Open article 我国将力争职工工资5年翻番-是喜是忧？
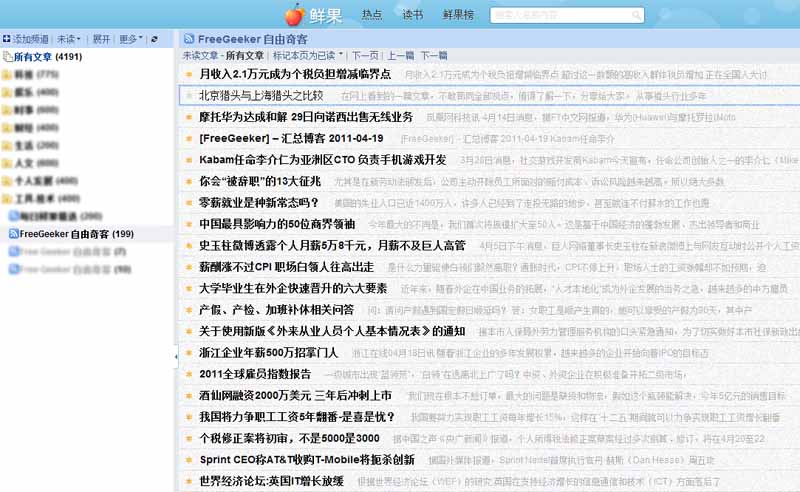The width and height of the screenshot is (800, 492). point(297,417)
